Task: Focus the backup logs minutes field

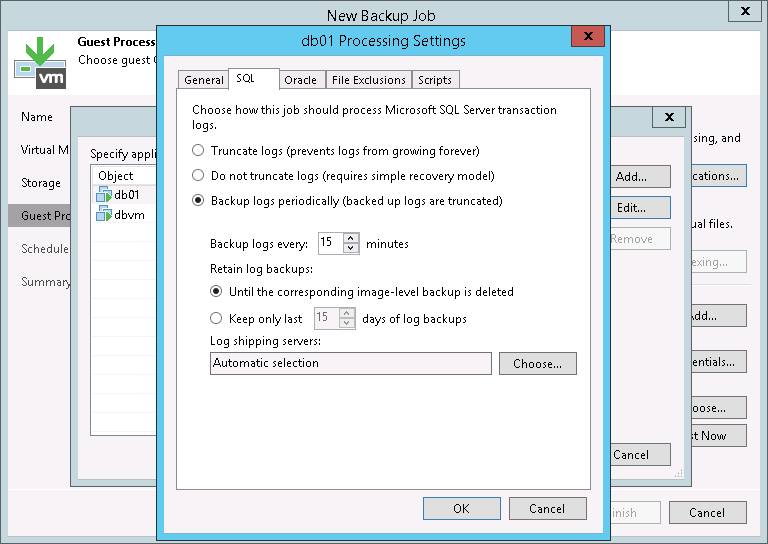Action: [x=331, y=243]
